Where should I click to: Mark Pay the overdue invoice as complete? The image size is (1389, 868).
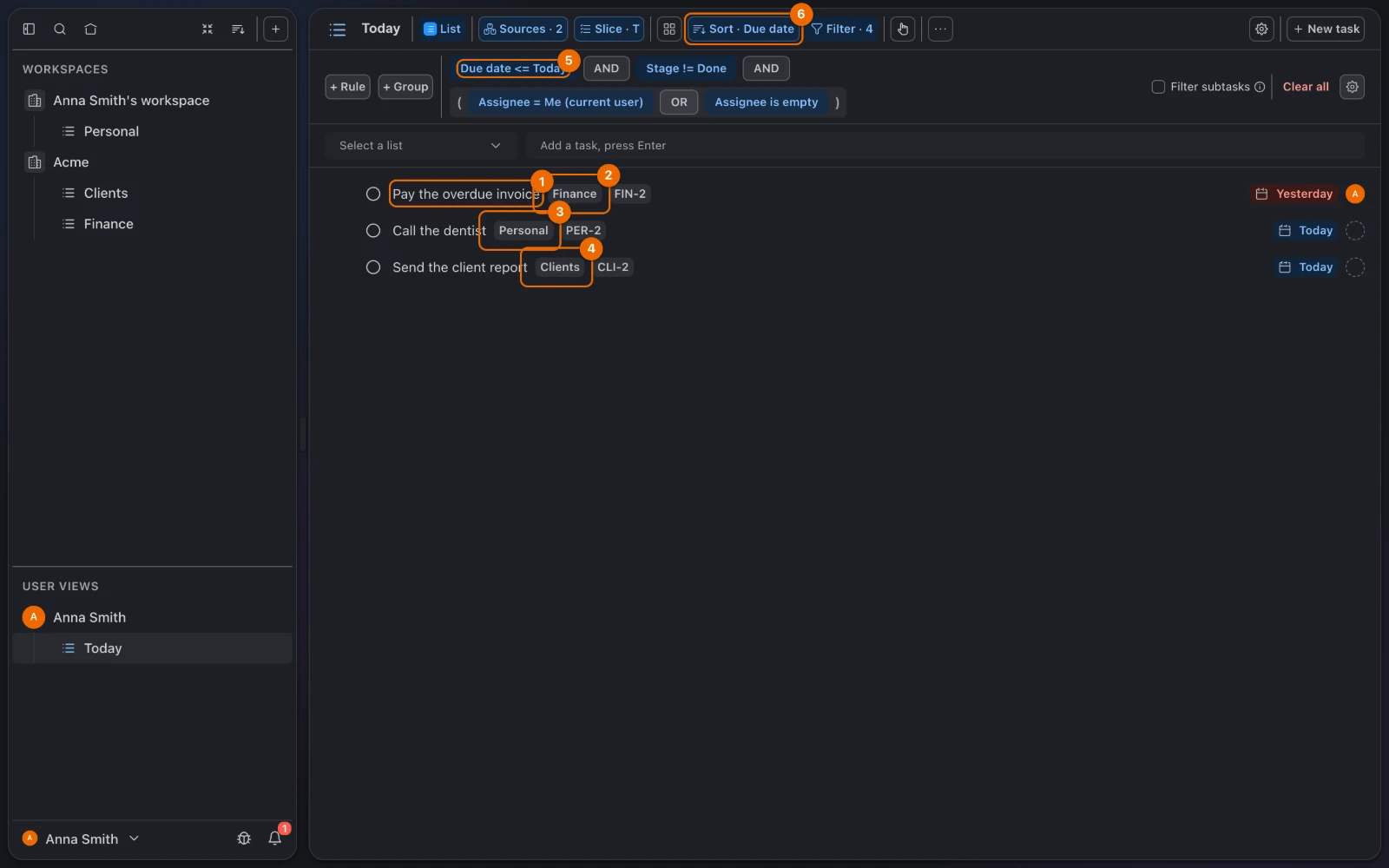(x=373, y=194)
